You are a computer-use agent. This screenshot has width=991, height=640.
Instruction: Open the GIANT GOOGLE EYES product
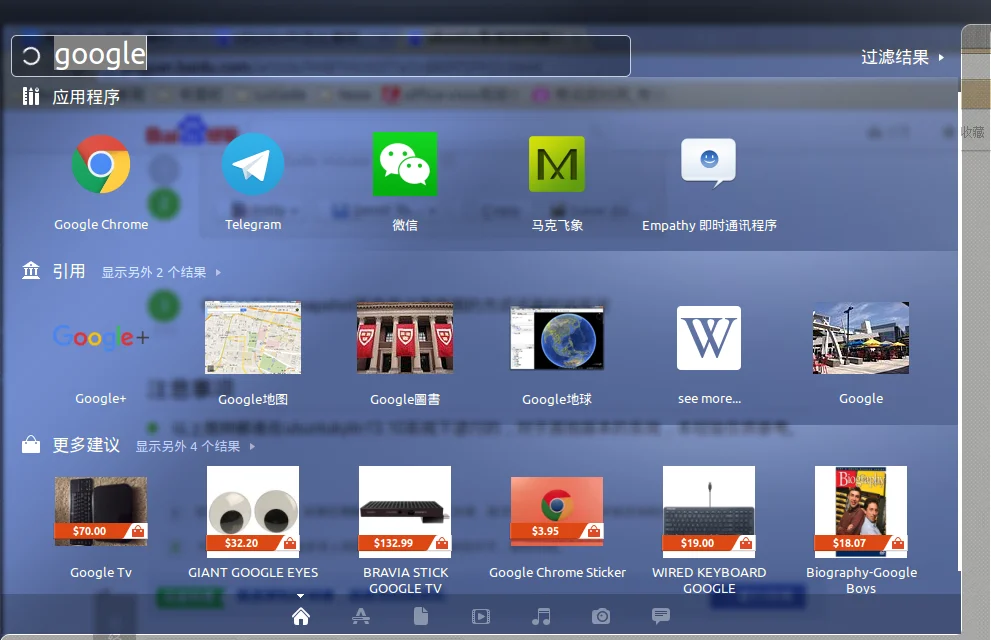click(253, 512)
